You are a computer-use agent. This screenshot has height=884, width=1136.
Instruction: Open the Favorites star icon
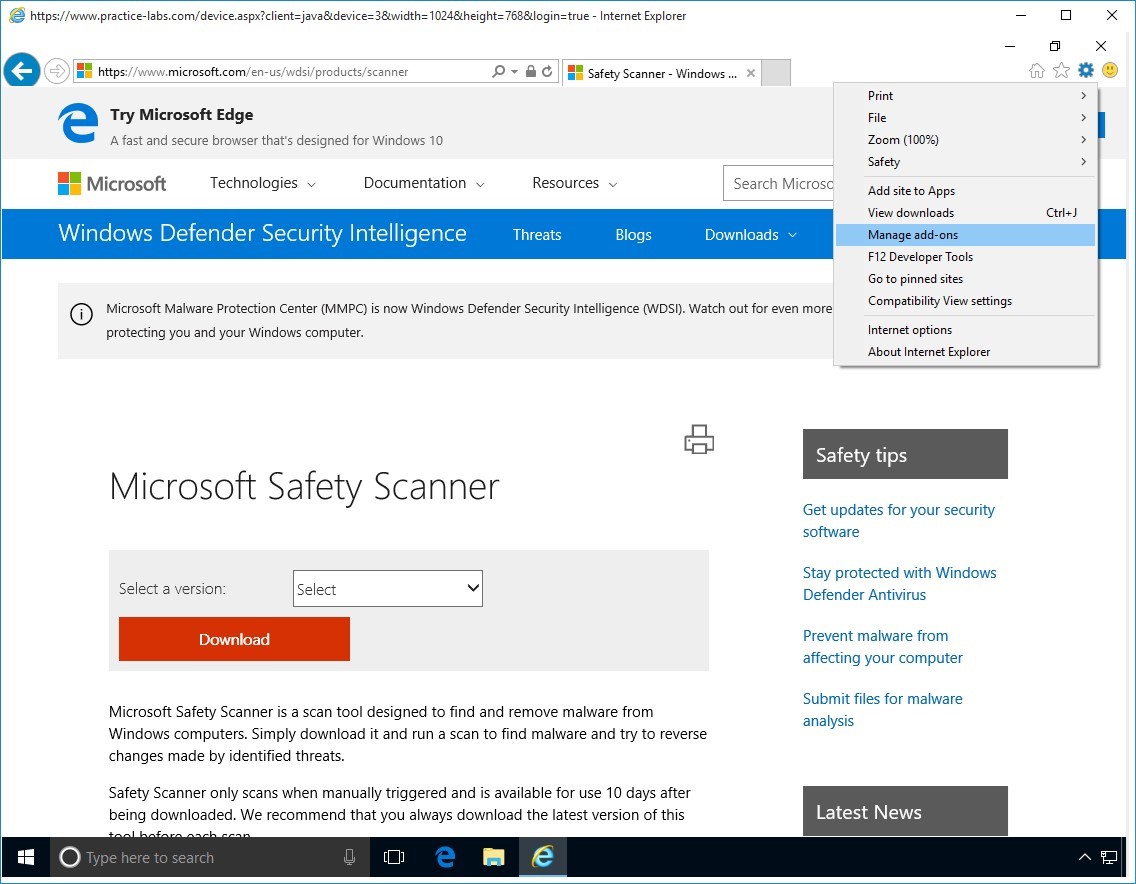pyautogui.click(x=1061, y=70)
